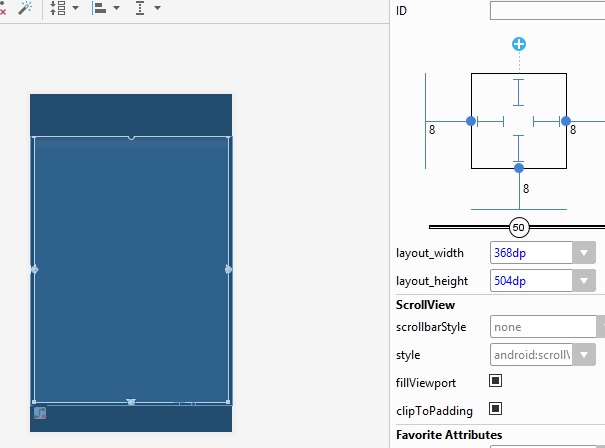Click the Clear All Constraints icon
Image resolution: width=605 pixels, height=448 pixels.
click(3, 7)
